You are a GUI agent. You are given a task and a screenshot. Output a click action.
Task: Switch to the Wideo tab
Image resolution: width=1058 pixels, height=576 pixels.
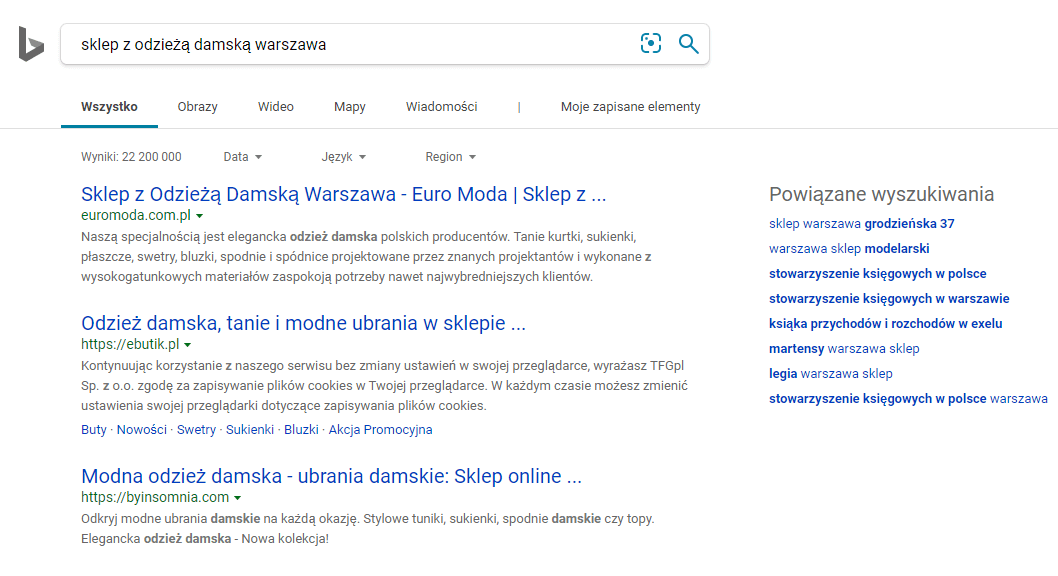point(275,107)
